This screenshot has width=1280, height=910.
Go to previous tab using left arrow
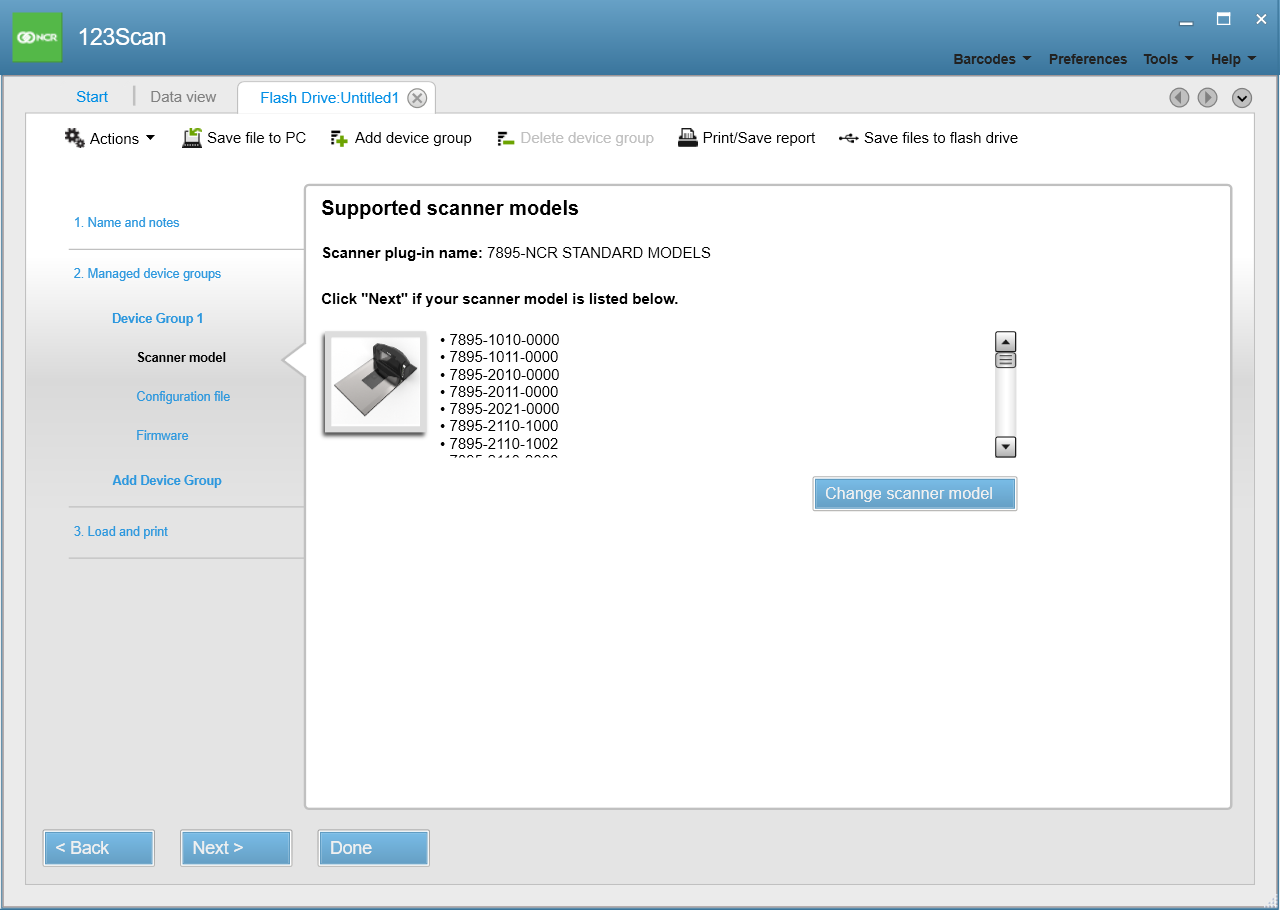click(x=1179, y=97)
